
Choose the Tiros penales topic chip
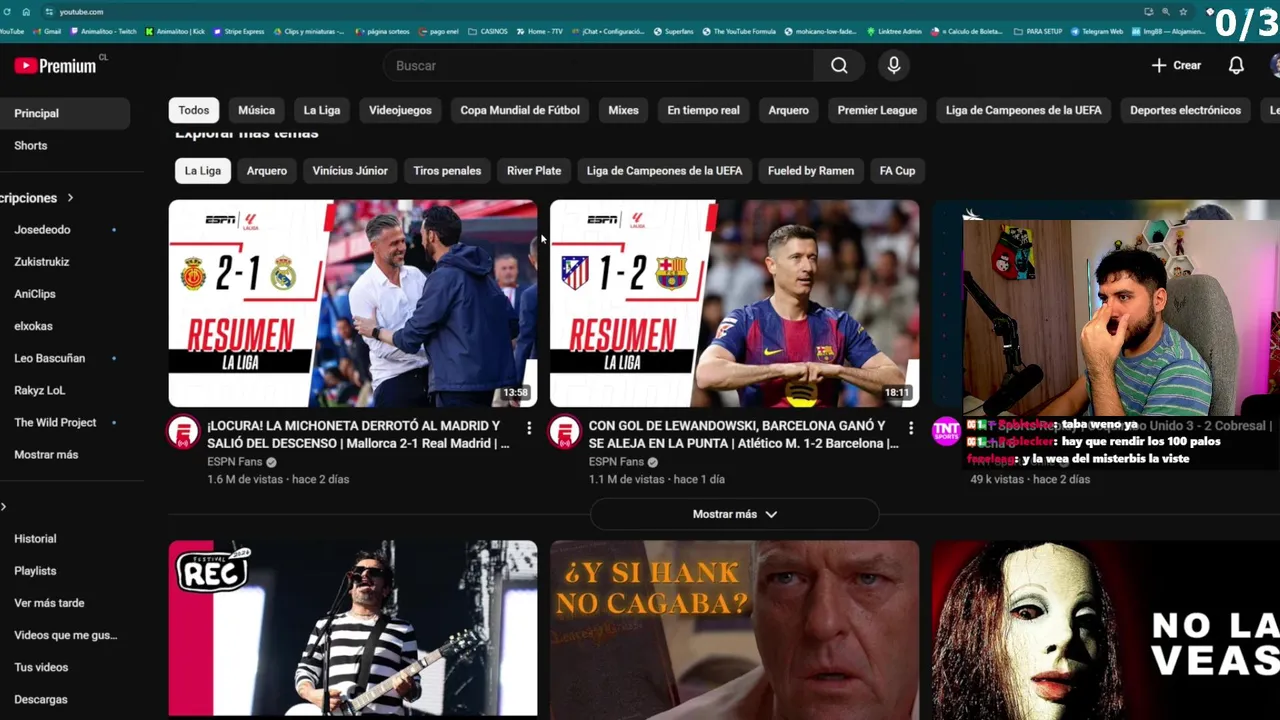[447, 171]
